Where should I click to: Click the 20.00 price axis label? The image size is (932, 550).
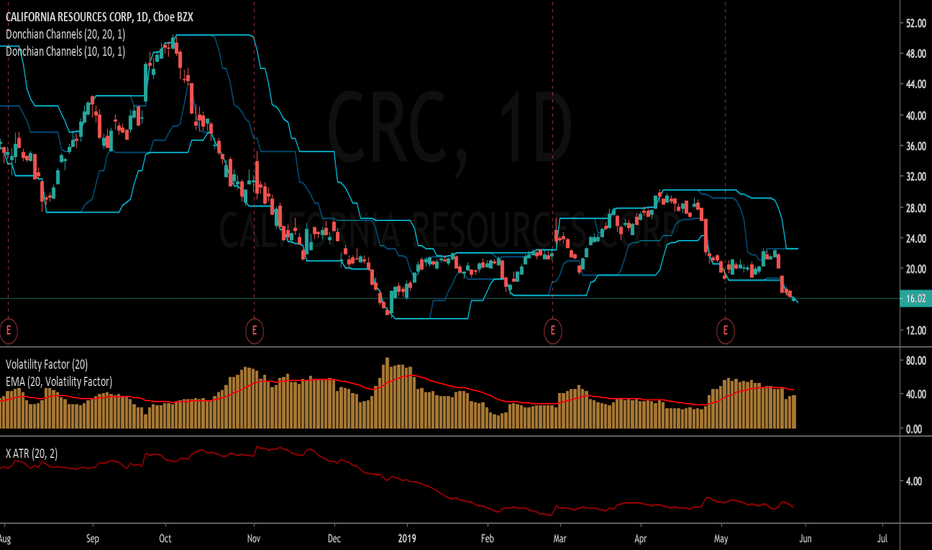tap(916, 269)
